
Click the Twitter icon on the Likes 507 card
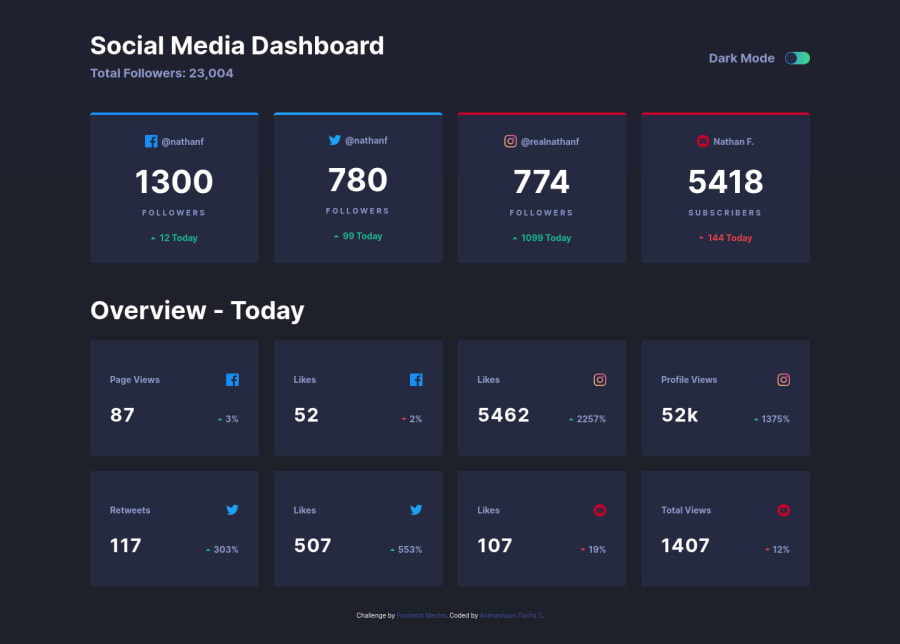click(416, 510)
